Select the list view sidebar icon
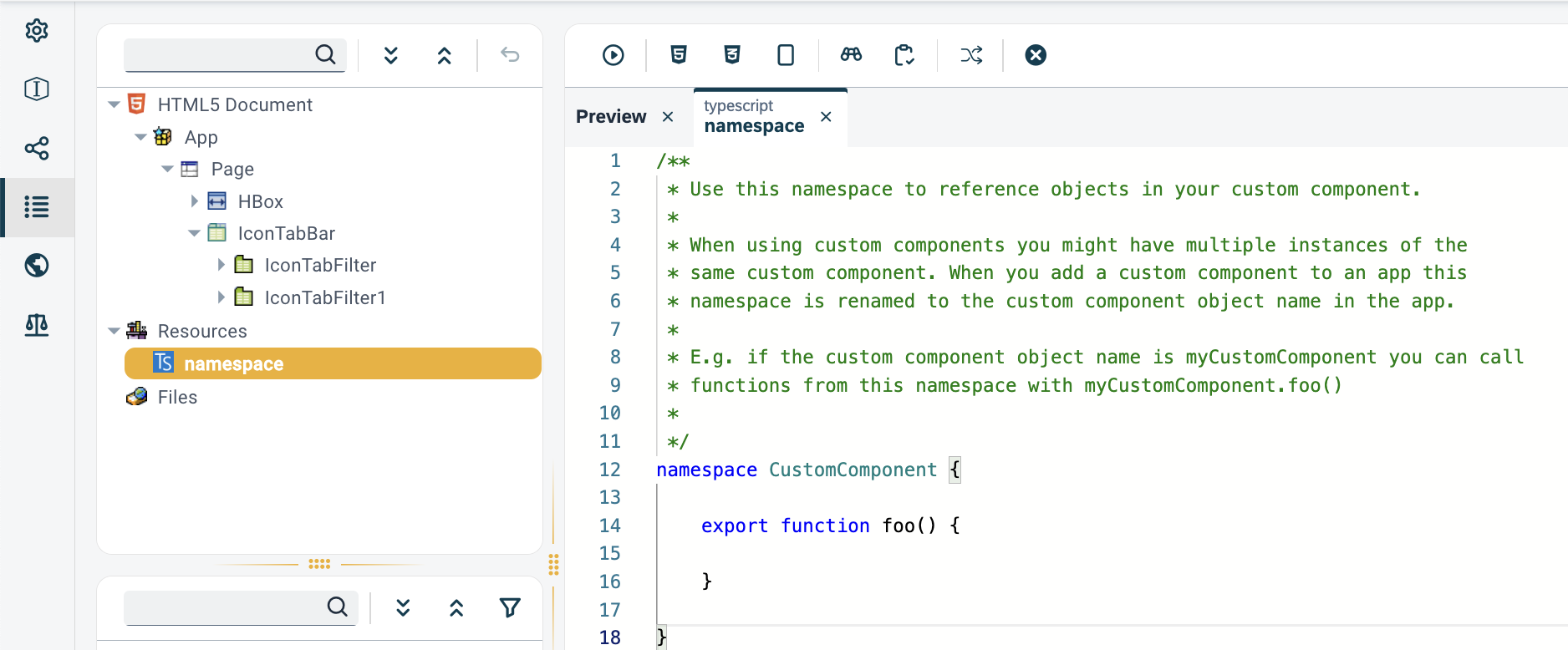 coord(37,207)
